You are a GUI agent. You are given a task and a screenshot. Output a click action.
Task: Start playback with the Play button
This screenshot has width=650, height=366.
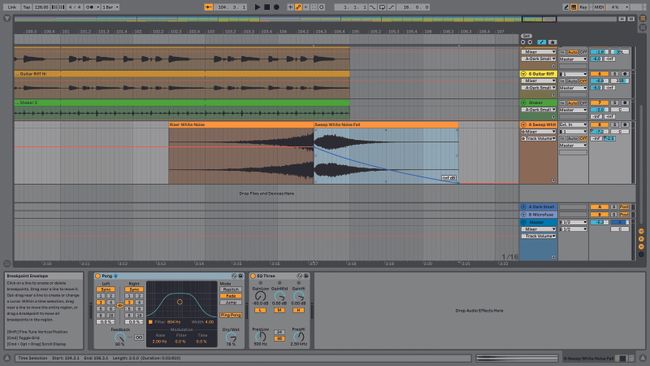tap(257, 7)
